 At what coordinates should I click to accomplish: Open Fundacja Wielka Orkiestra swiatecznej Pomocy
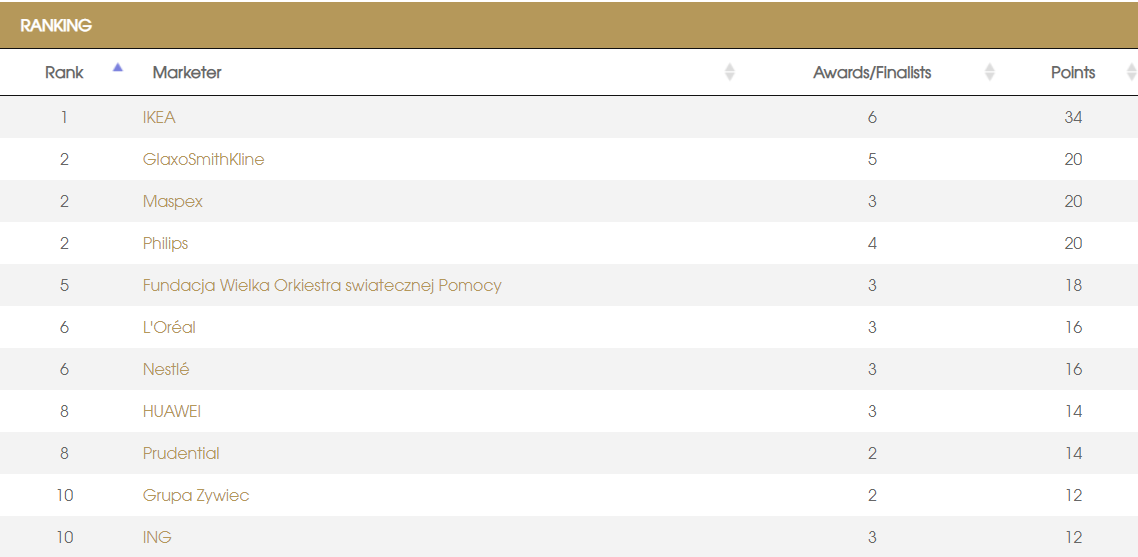click(321, 286)
